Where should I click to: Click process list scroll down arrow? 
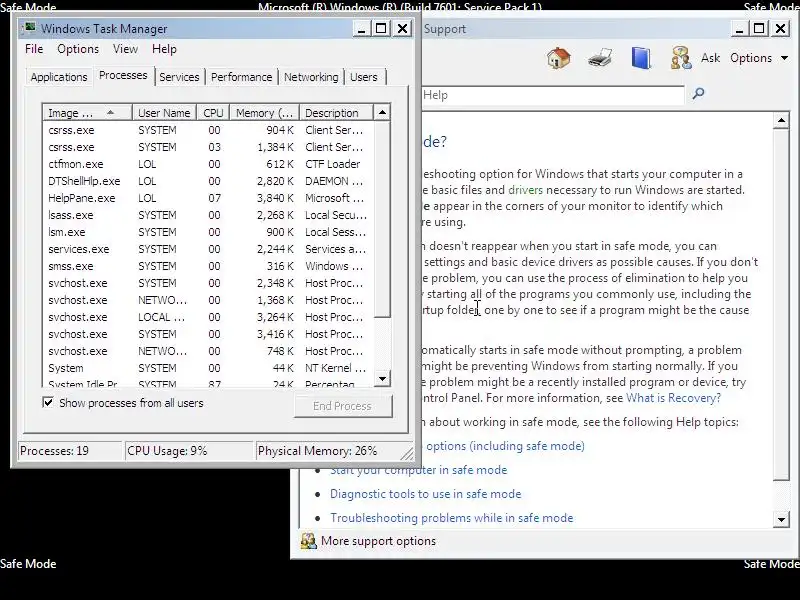click(382, 379)
